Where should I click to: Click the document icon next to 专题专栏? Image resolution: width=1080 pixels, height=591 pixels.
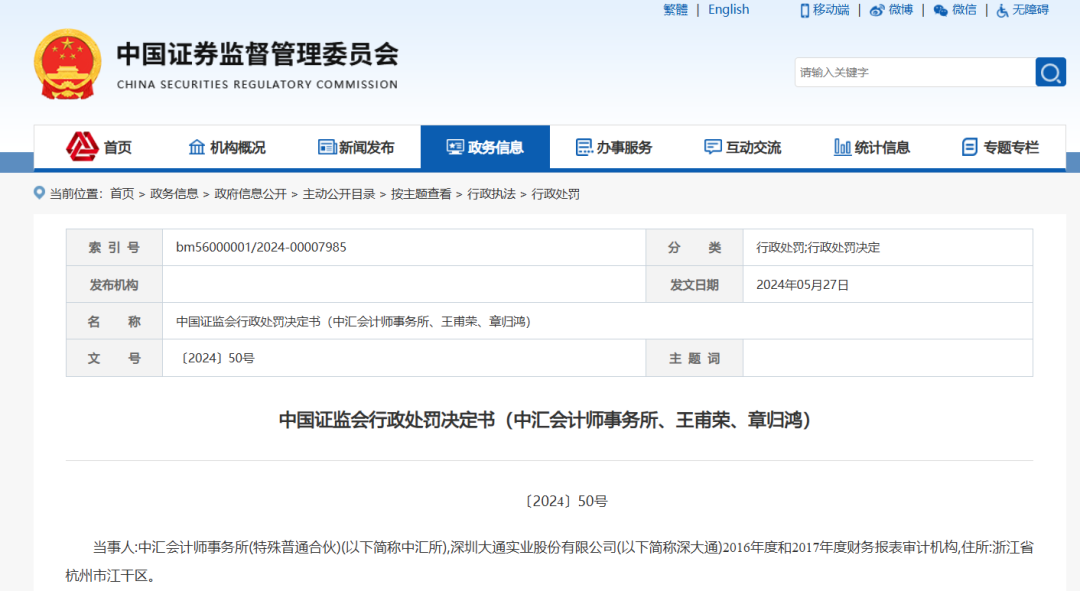point(970,147)
